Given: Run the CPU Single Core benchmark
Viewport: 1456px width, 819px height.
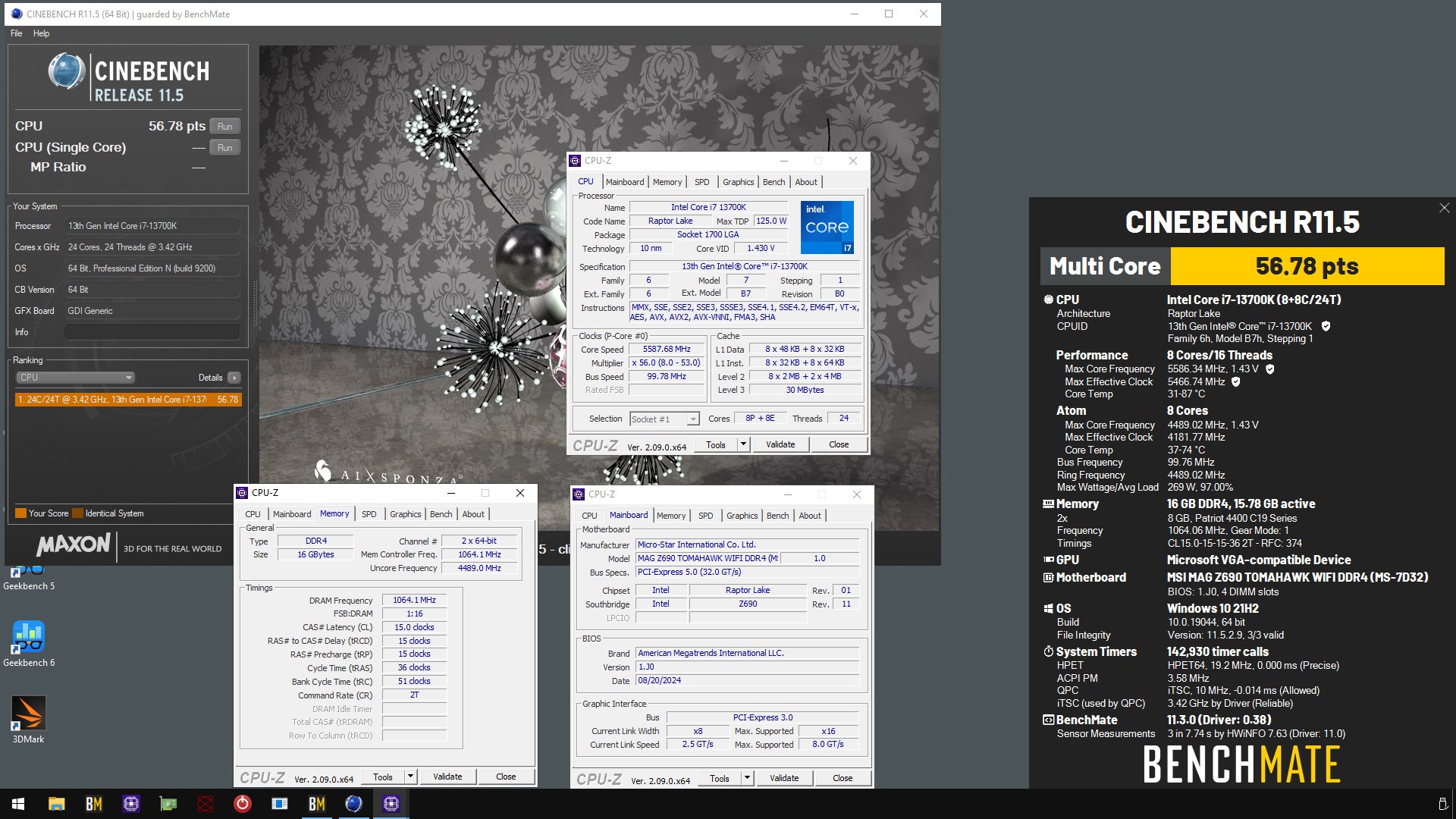Looking at the screenshot, I should (x=224, y=148).
